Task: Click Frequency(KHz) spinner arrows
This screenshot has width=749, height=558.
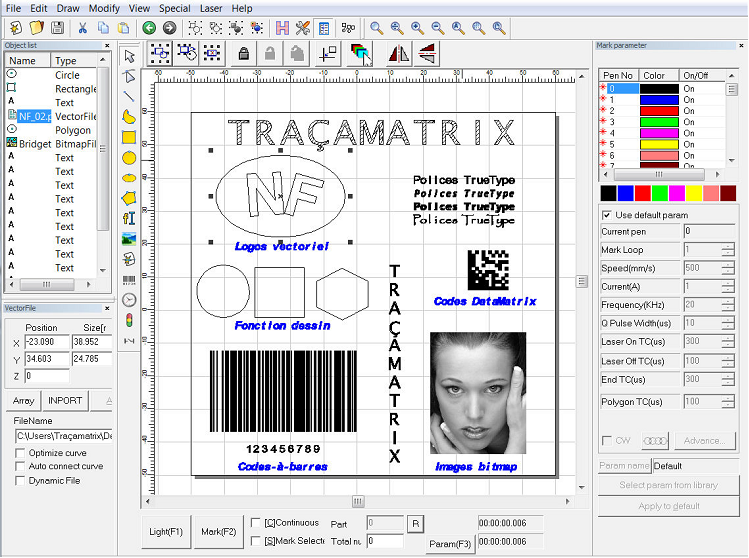Action: pos(728,305)
